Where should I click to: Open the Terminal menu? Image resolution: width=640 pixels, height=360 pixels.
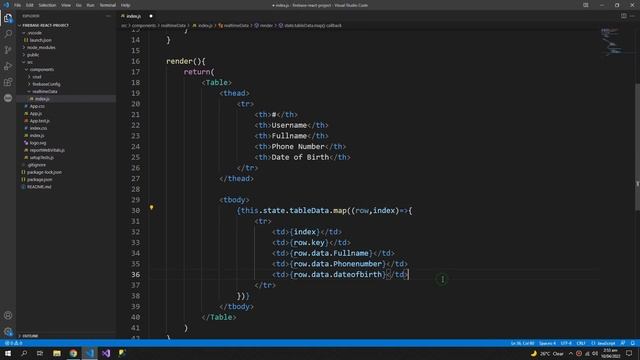coord(108,5)
